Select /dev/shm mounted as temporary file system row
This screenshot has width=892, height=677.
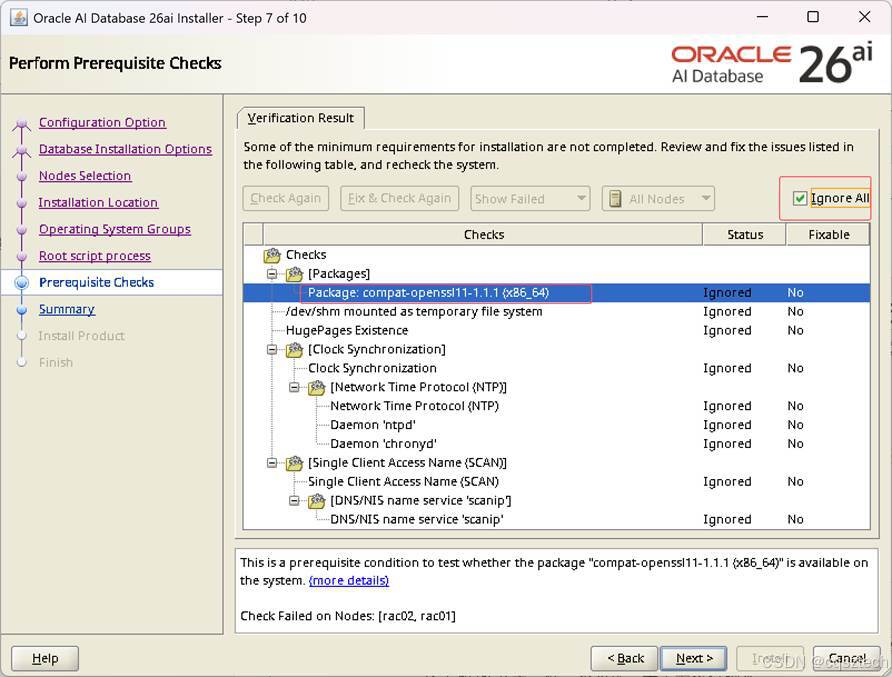pyautogui.click(x=556, y=312)
